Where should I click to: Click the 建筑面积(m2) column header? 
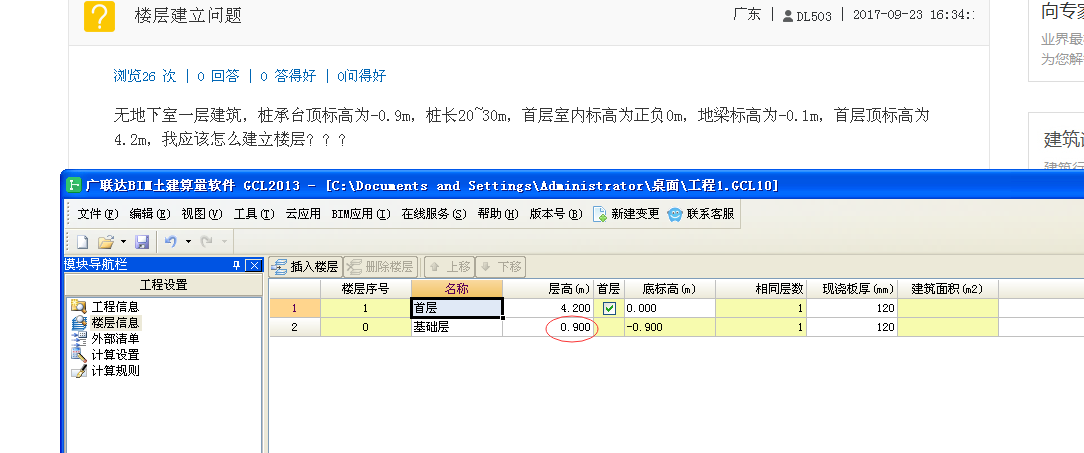point(948,289)
